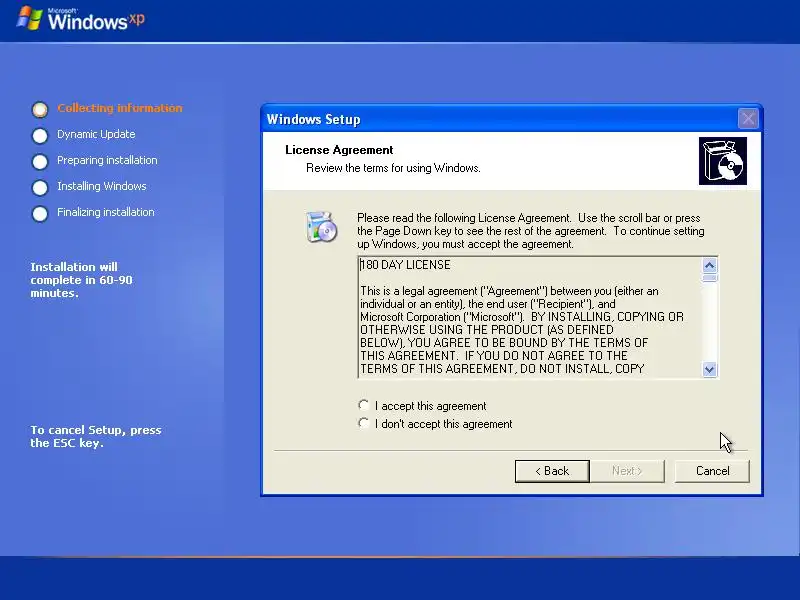Click inside the license agreement text box

[x=530, y=317]
